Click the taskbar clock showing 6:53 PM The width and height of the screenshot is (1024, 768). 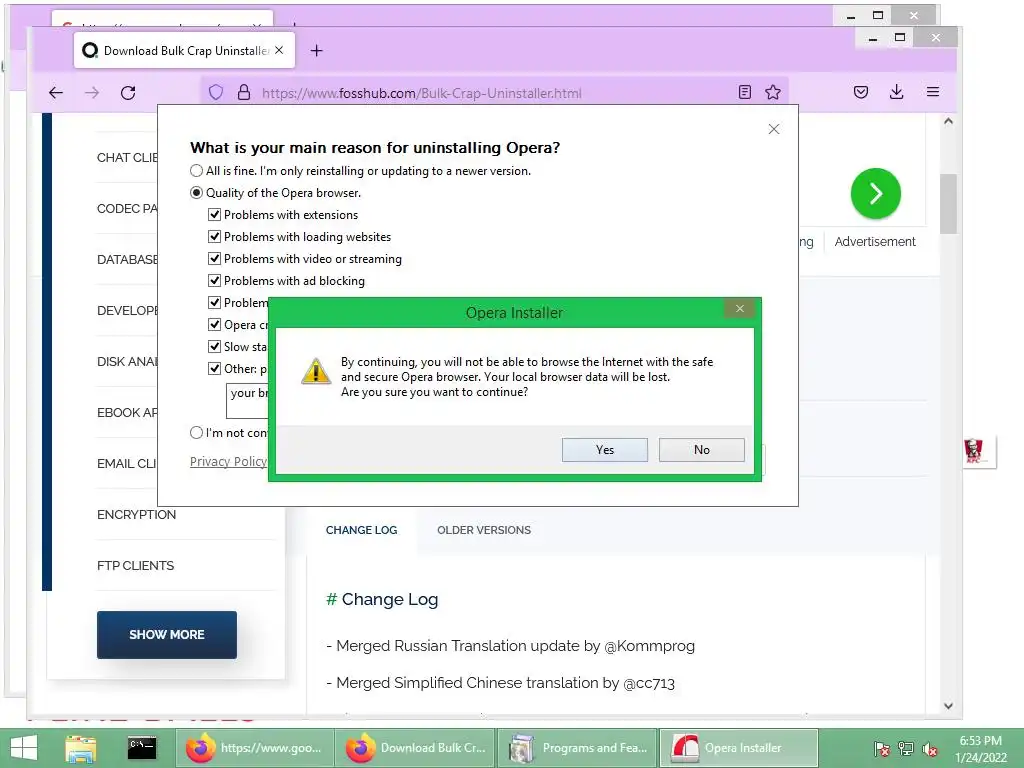pos(981,749)
